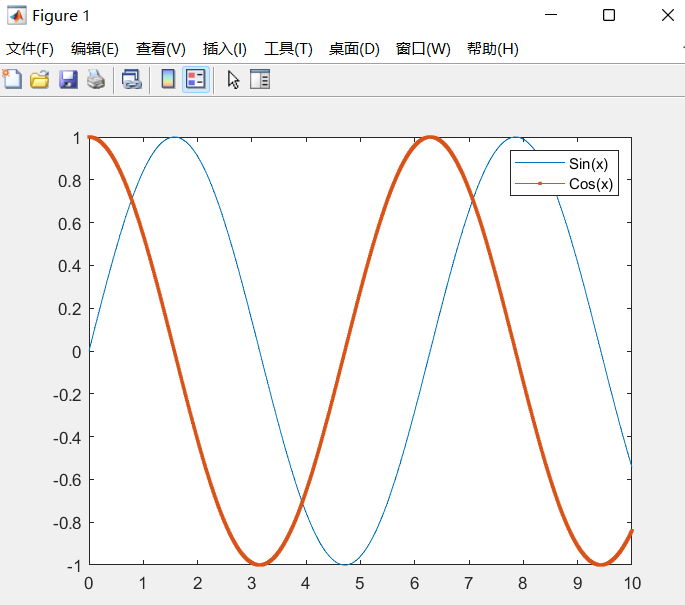
Task: Click the Link Plot toolbar icon
Action: click(131, 80)
